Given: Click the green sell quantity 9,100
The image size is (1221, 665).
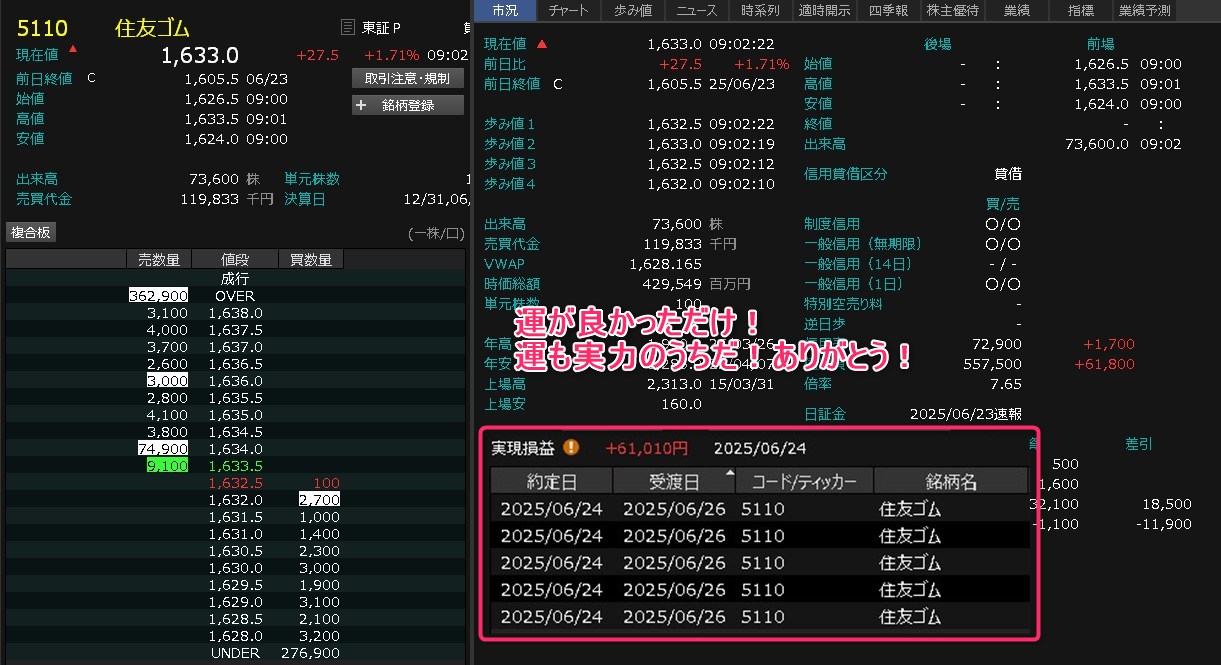Looking at the screenshot, I should (x=167, y=466).
